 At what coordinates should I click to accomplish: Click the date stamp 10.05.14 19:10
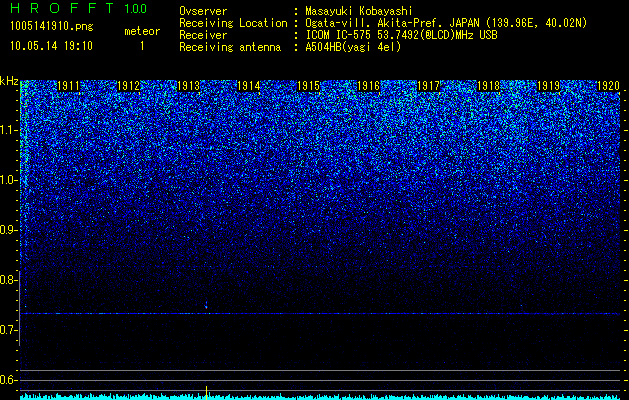click(52, 46)
